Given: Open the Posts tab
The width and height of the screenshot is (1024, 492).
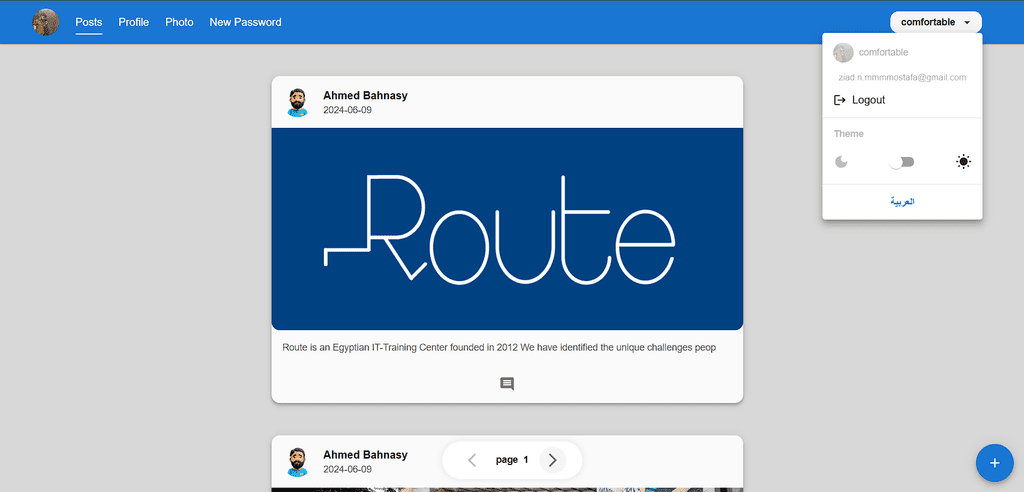Looking at the screenshot, I should 89,22.
